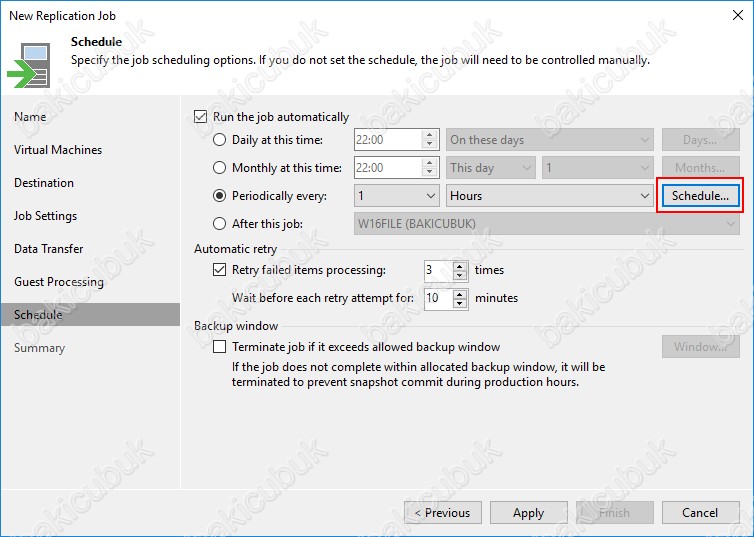Click the Monthly time field showing 22:00
Viewport: 754px width, 537px height.
tap(388, 168)
